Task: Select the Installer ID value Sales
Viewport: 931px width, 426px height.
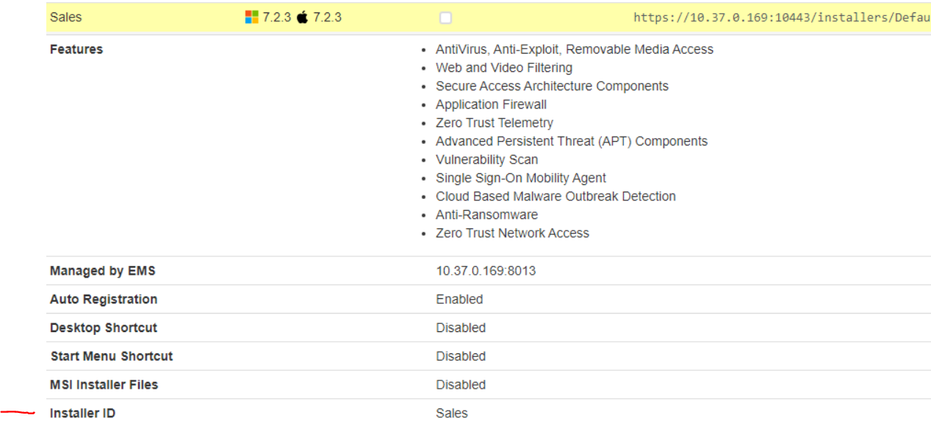Action: pos(451,413)
